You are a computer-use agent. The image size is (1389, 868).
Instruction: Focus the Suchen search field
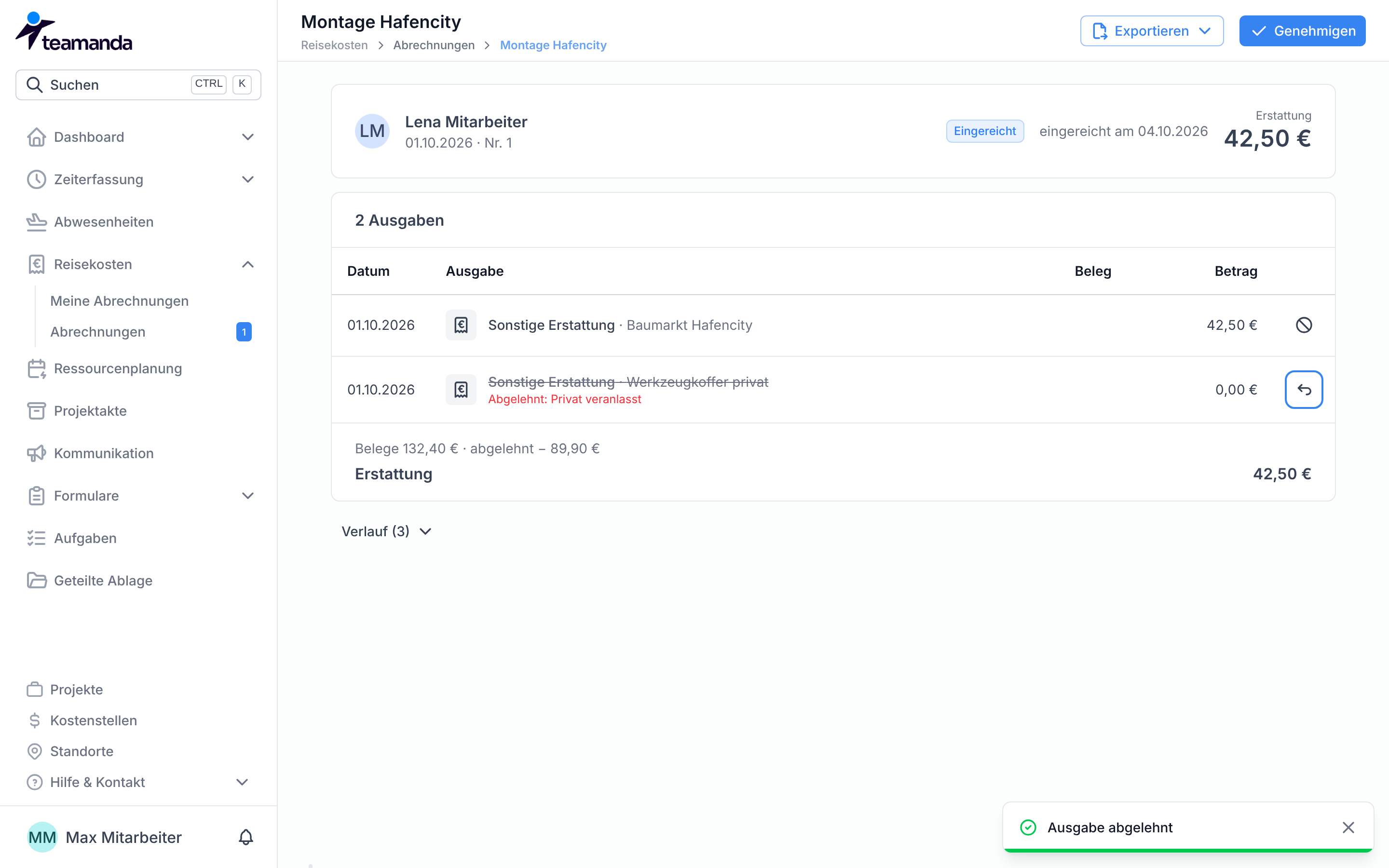tap(138, 85)
